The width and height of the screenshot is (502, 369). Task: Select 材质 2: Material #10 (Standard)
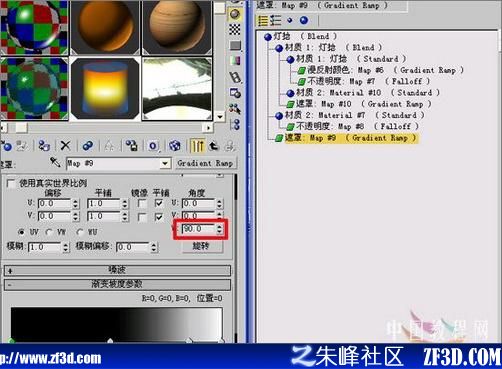(363, 93)
